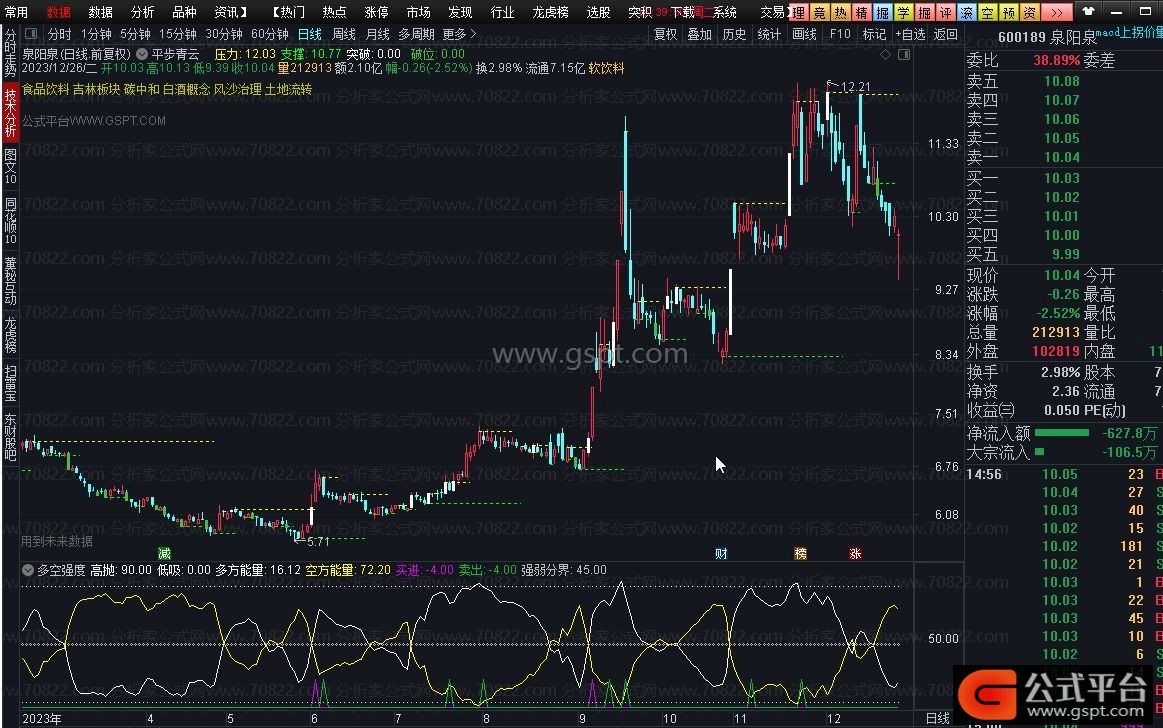
Task: Open the 选股 menu
Action: [x=598, y=12]
